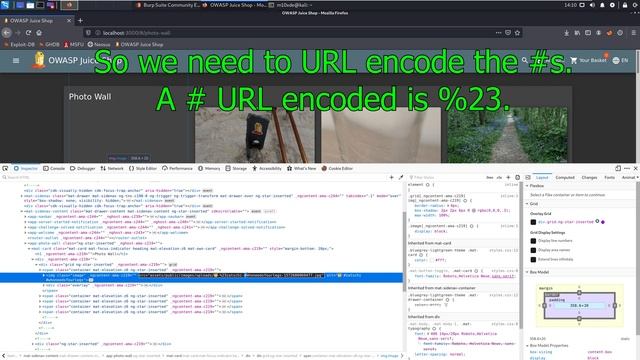Click the #fff color swatch
The image size is (640, 360).
pyautogui.click(x=432, y=260)
